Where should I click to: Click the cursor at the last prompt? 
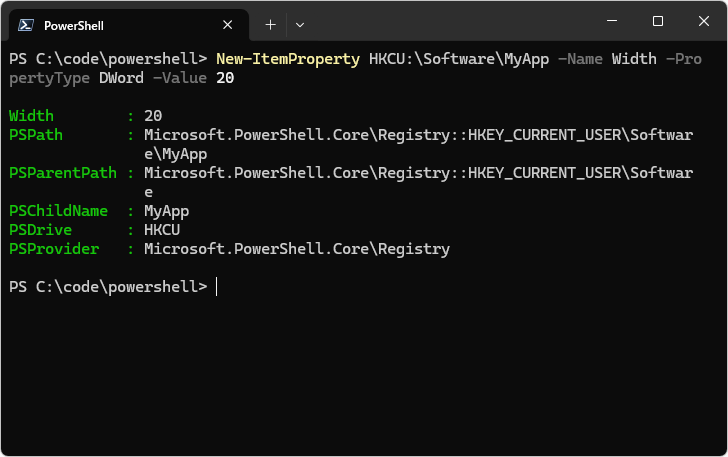pyautogui.click(x=216, y=287)
